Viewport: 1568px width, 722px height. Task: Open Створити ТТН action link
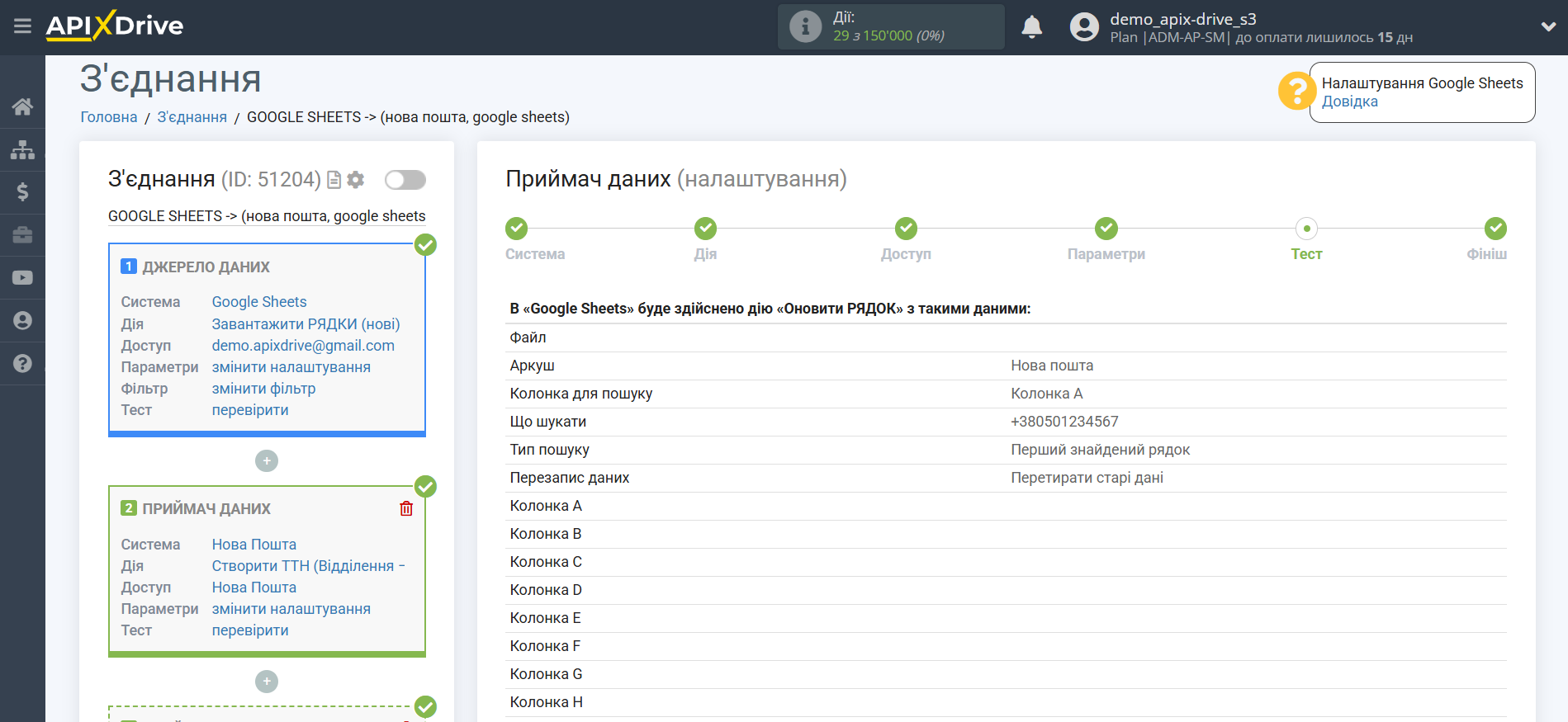click(x=308, y=566)
